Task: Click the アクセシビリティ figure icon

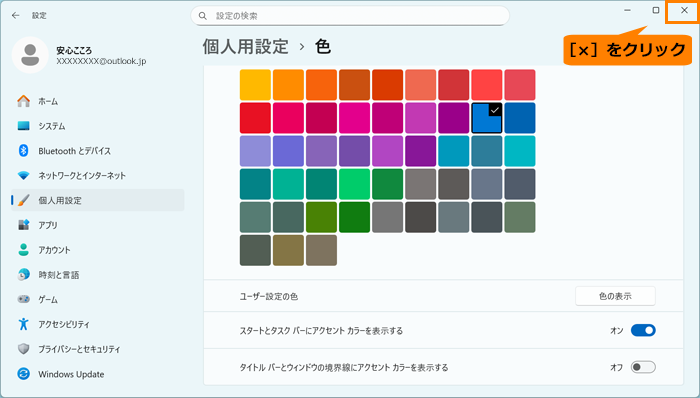Action: tap(24, 324)
